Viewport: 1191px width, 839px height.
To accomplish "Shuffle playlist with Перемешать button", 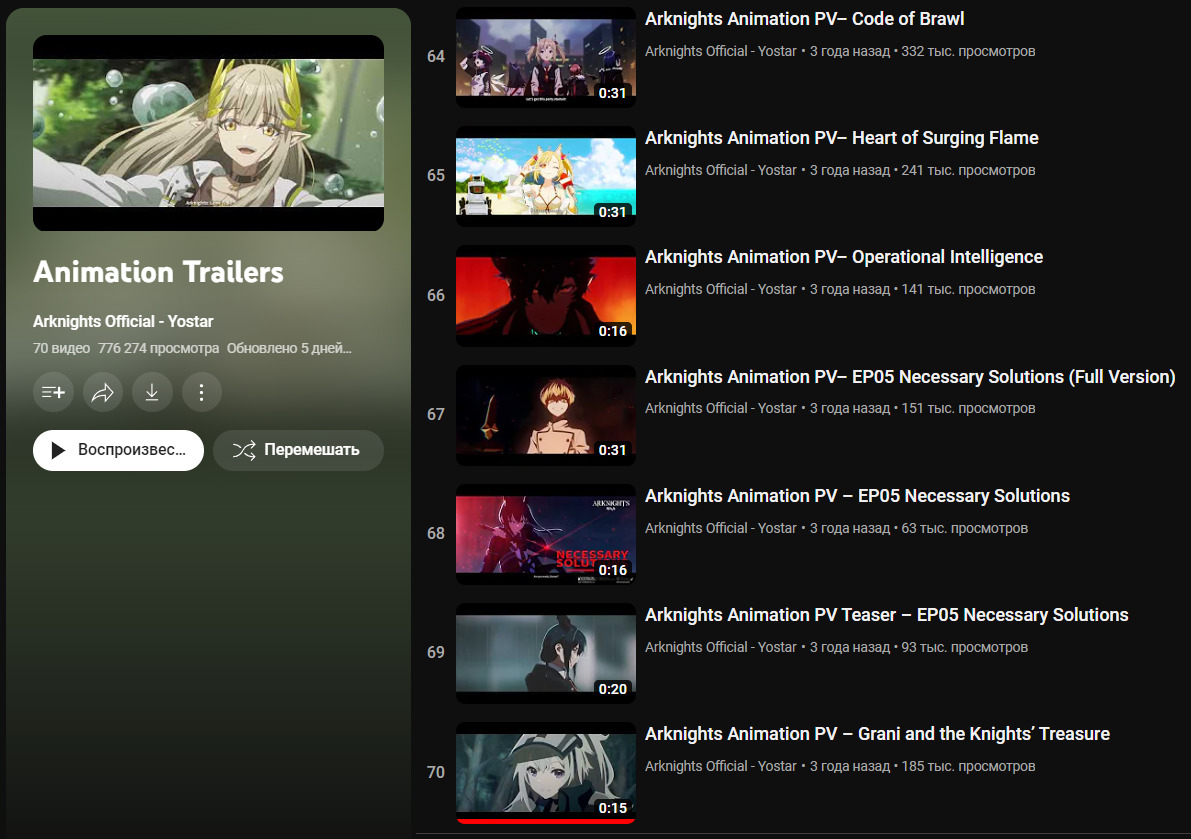I will coord(298,450).
